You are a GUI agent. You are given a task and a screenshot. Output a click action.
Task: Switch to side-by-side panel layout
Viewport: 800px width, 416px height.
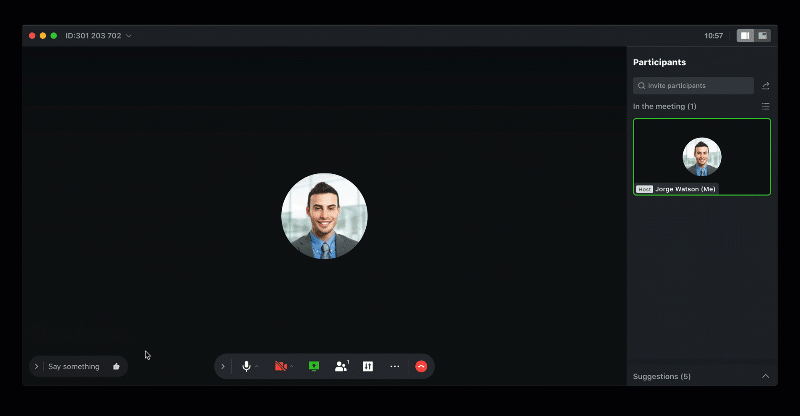coord(745,36)
